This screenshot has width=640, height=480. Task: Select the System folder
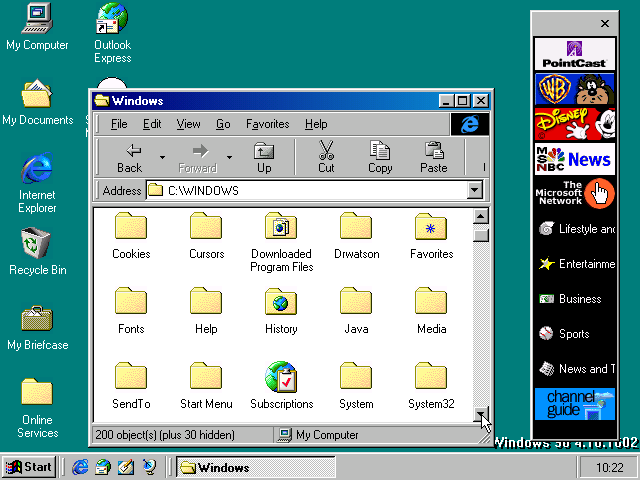point(356,386)
